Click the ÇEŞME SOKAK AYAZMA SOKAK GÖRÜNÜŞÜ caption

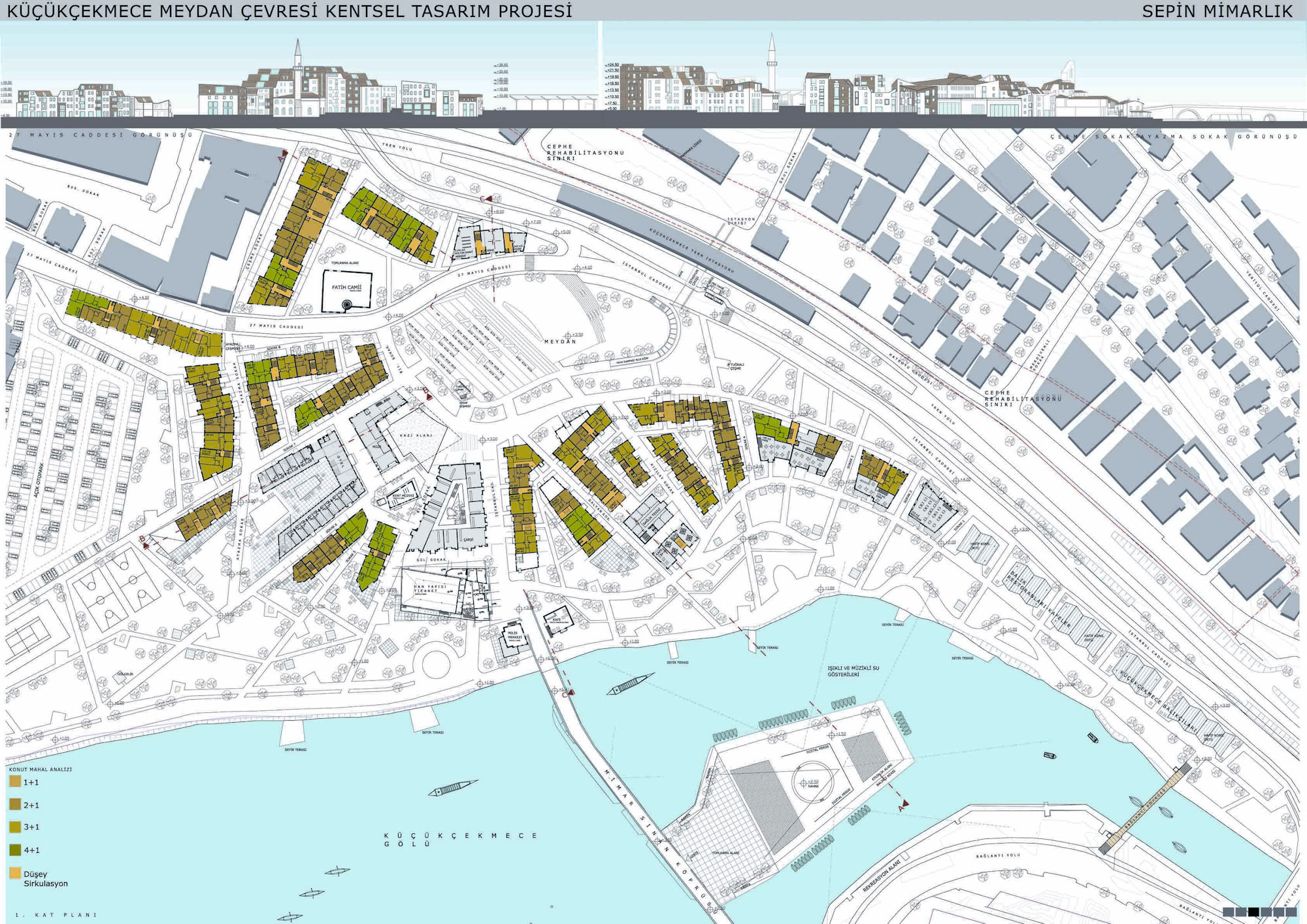(x=1174, y=137)
